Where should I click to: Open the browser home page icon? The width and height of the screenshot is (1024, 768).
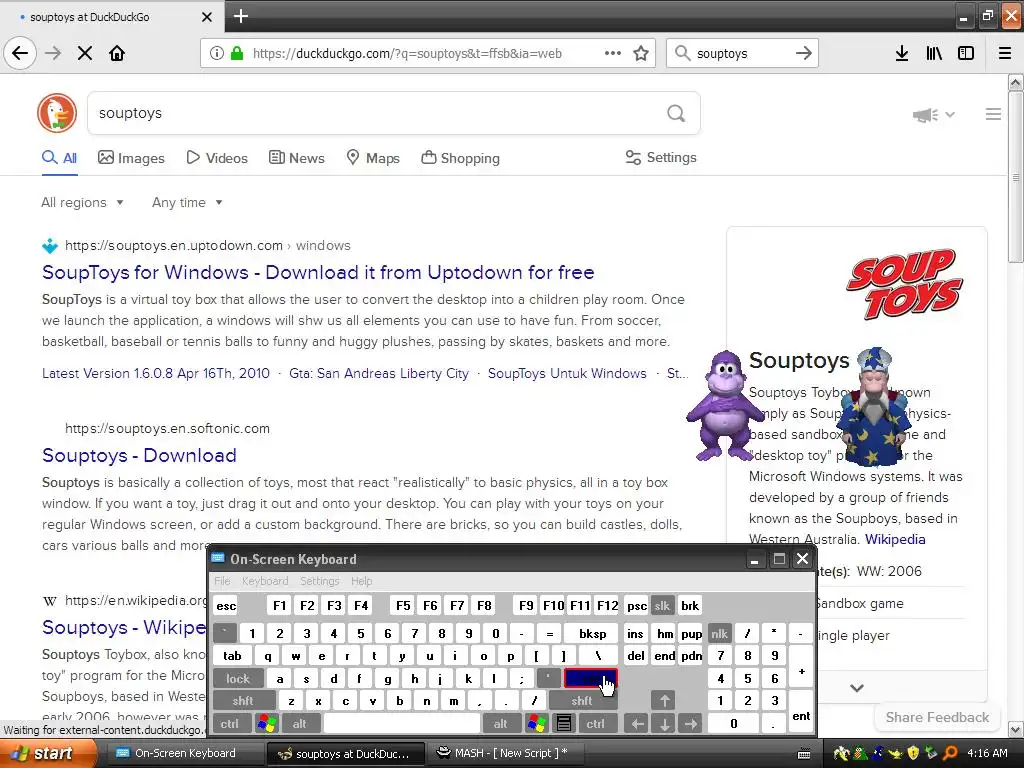pyautogui.click(x=117, y=54)
